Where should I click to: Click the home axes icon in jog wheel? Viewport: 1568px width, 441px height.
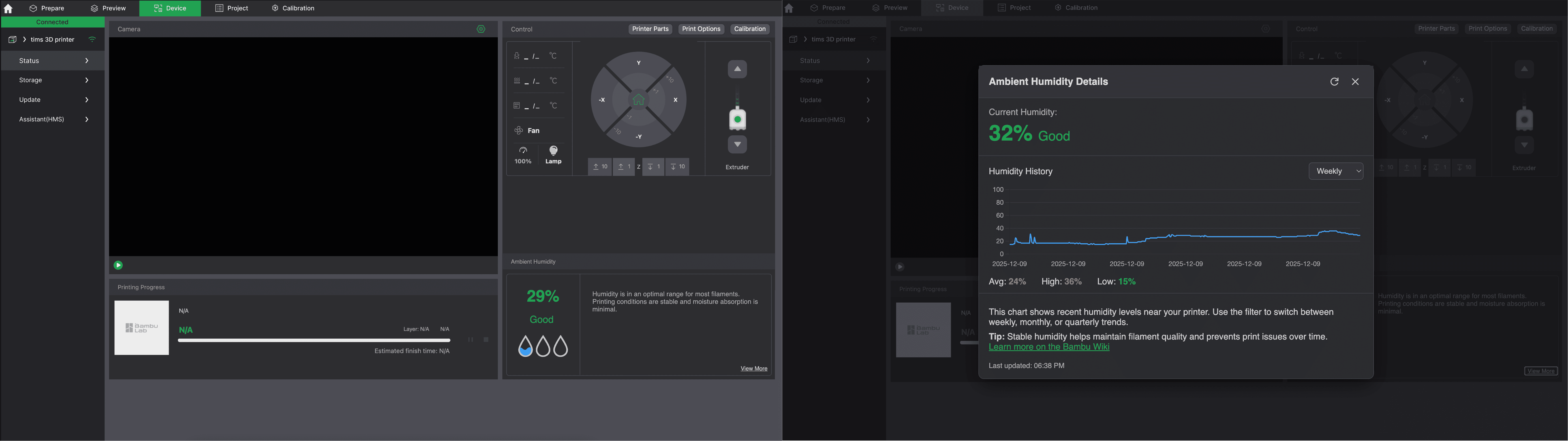639,100
